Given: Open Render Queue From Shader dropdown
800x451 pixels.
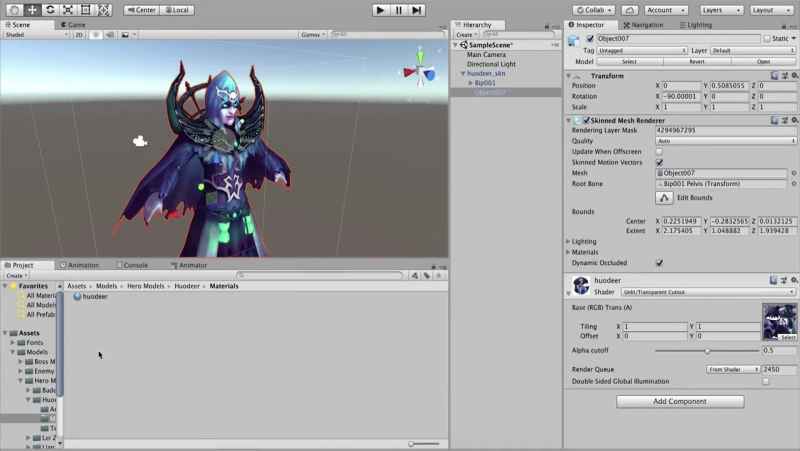Looking at the screenshot, I should tap(733, 369).
